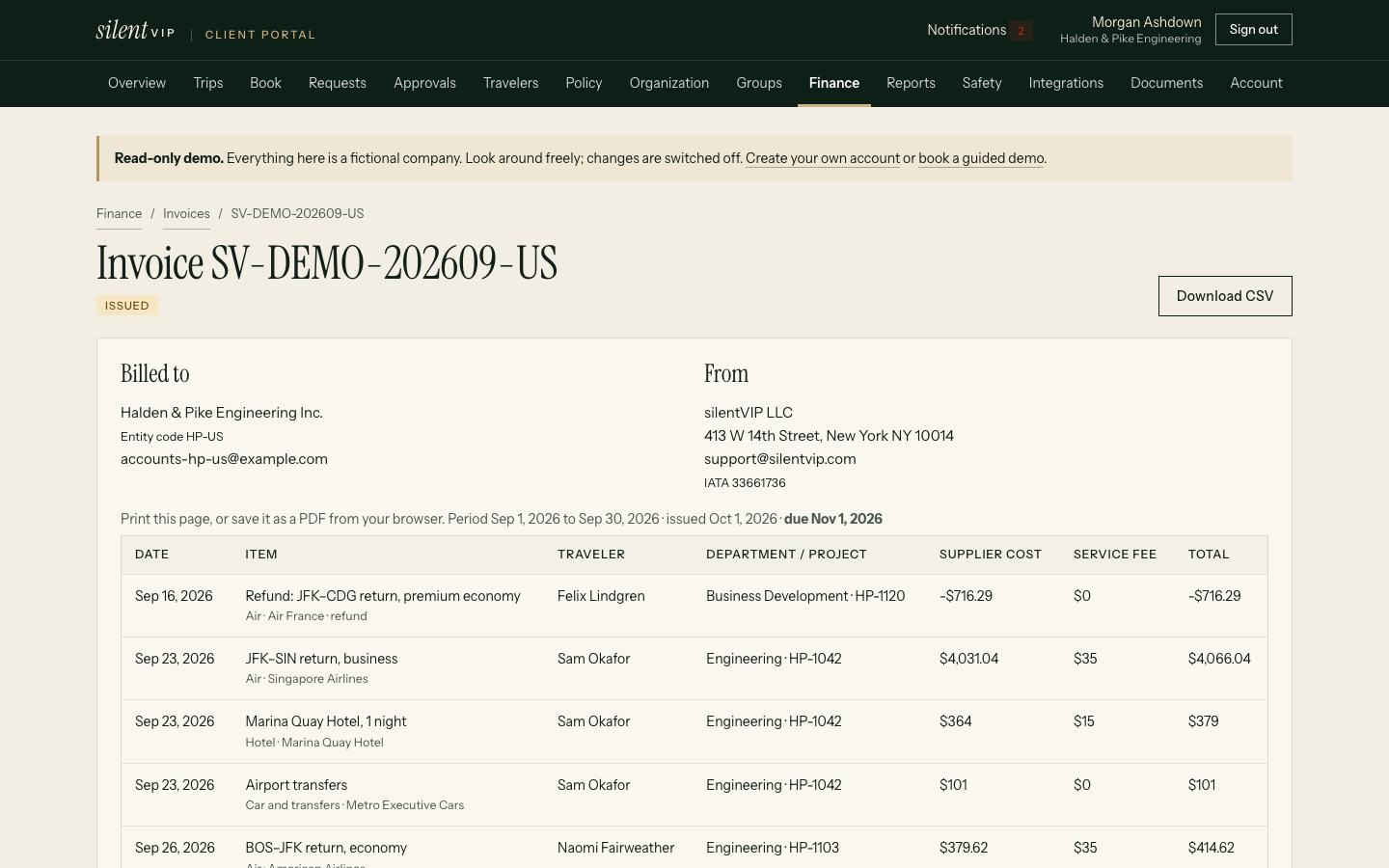View the Documents tab
This screenshot has width=1389, height=868.
pos(1167,83)
